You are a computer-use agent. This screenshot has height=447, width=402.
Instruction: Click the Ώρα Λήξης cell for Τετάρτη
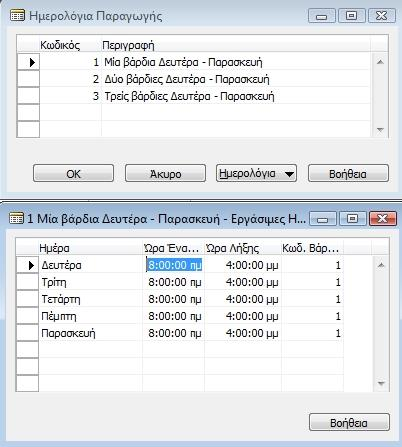pyautogui.click(x=243, y=299)
